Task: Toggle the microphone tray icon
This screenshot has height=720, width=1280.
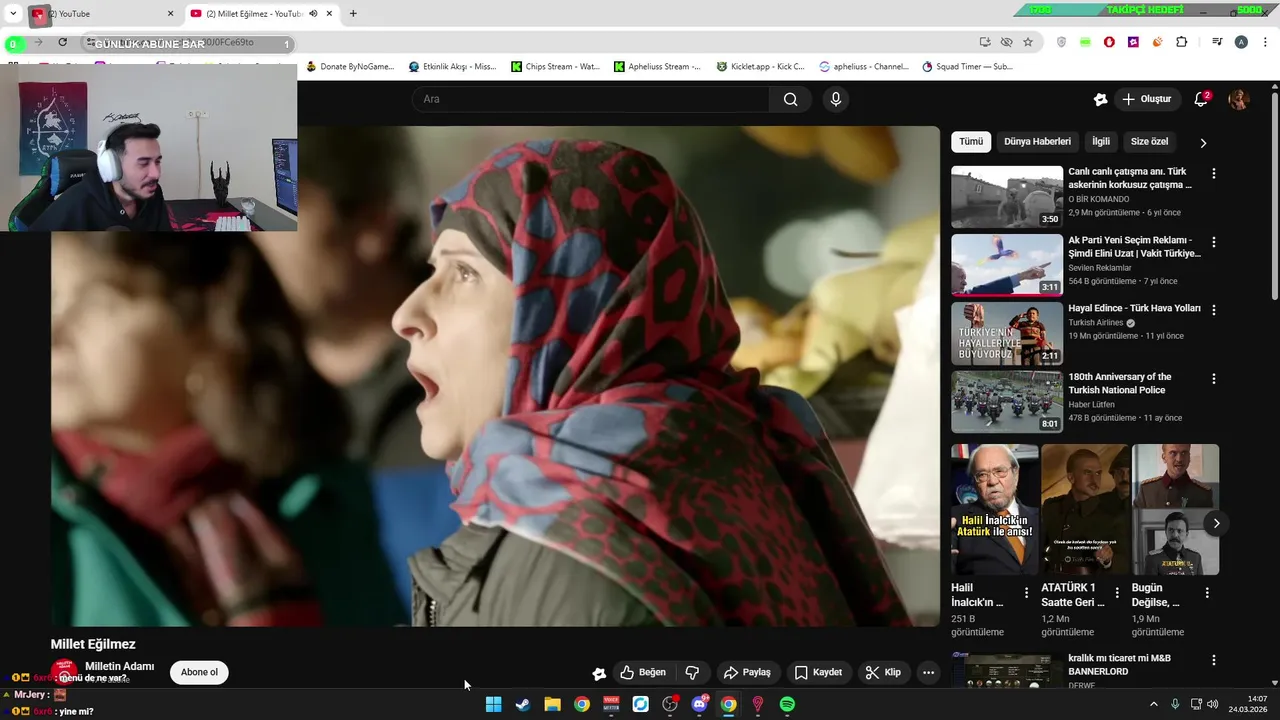Action: pyautogui.click(x=1175, y=704)
